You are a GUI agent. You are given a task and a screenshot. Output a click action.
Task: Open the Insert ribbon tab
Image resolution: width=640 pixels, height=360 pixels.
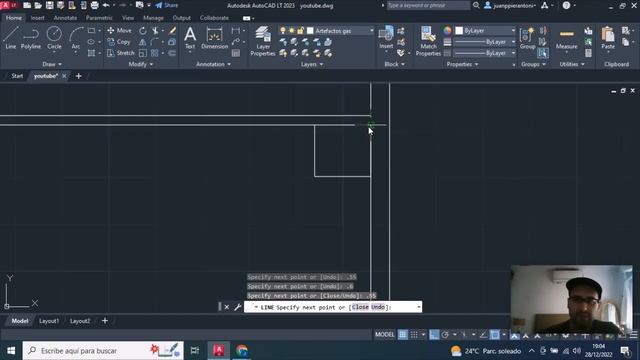[38, 18]
